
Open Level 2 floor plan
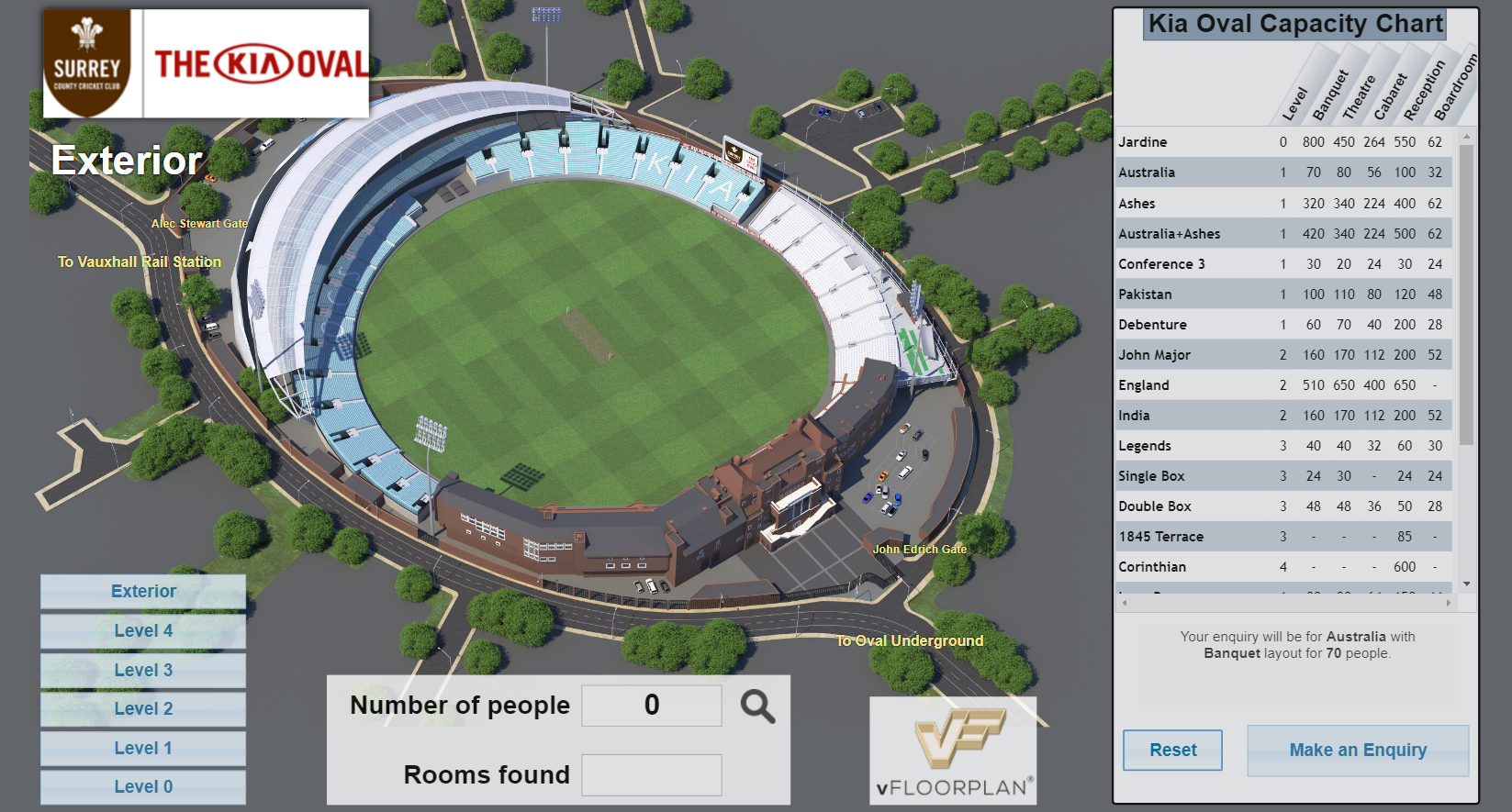tap(143, 709)
